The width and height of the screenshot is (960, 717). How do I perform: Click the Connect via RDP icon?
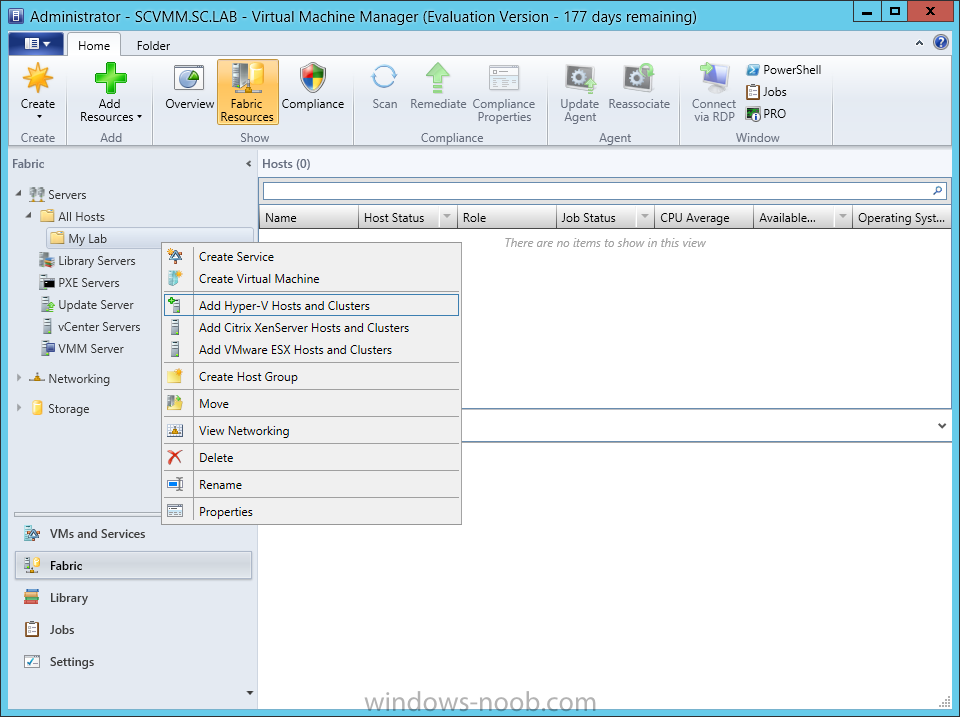[x=713, y=78]
